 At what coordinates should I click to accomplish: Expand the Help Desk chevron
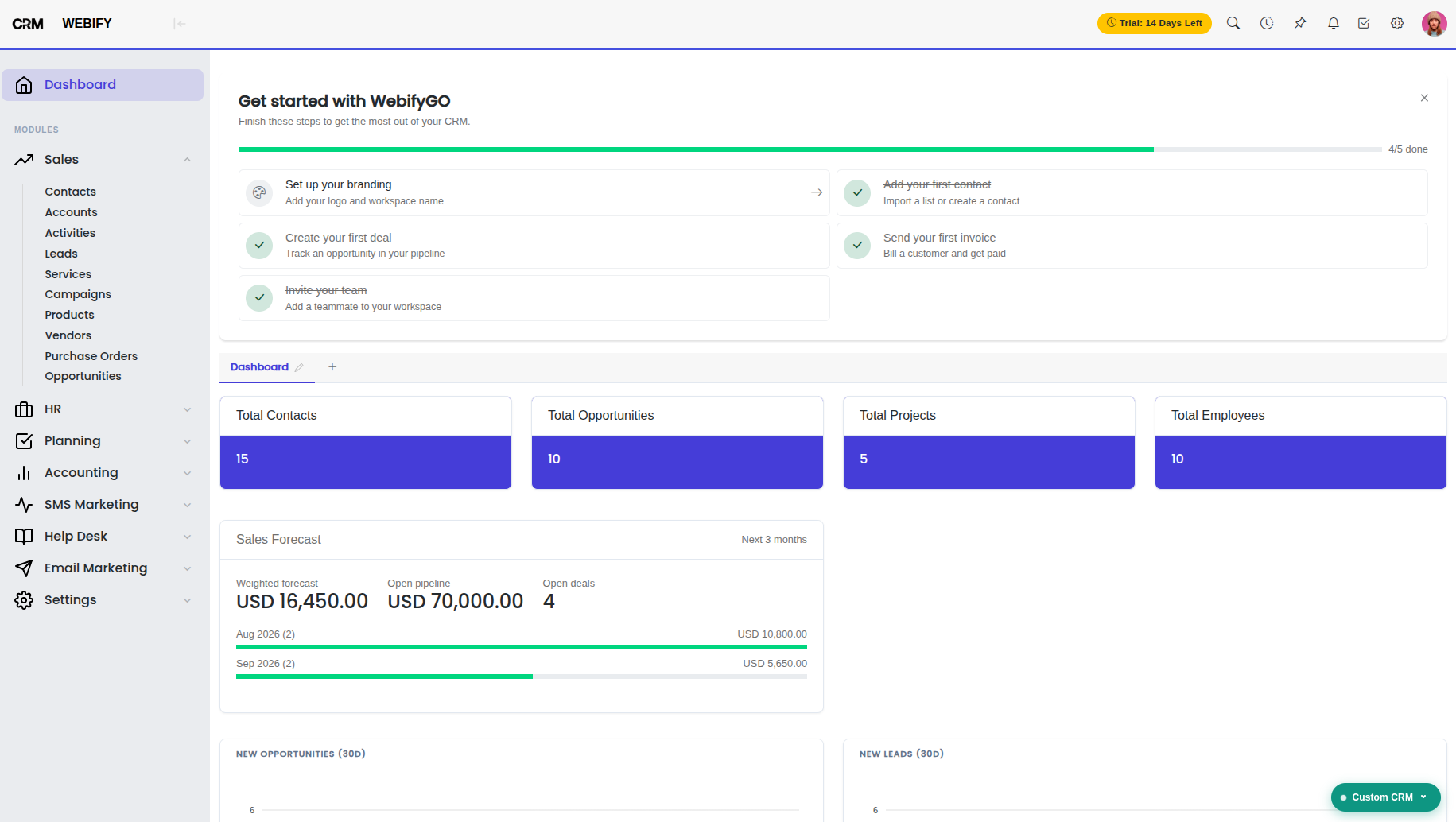tap(187, 537)
